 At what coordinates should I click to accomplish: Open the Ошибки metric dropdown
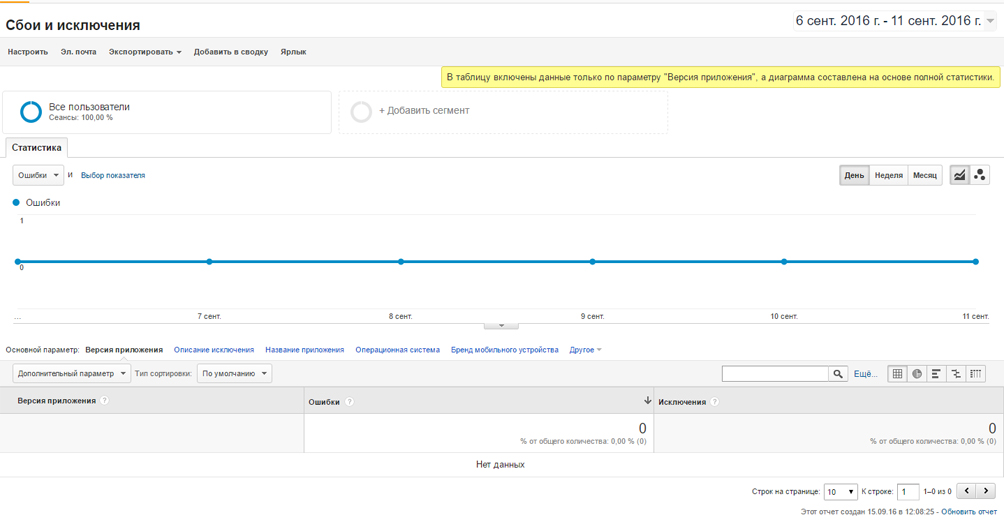[38, 175]
